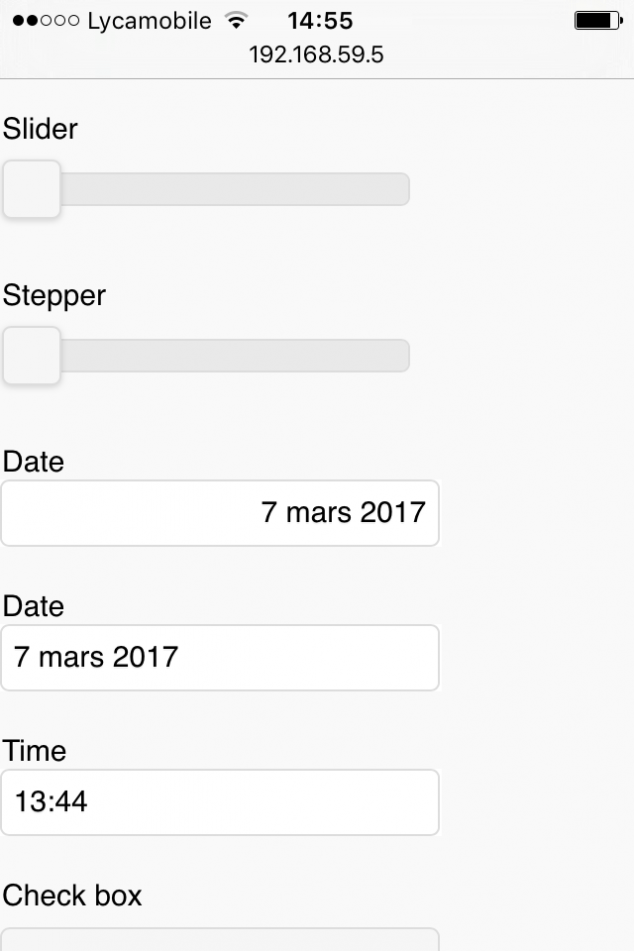The width and height of the screenshot is (634, 951).
Task: Tap the Slider section label
Action: pos(40,129)
